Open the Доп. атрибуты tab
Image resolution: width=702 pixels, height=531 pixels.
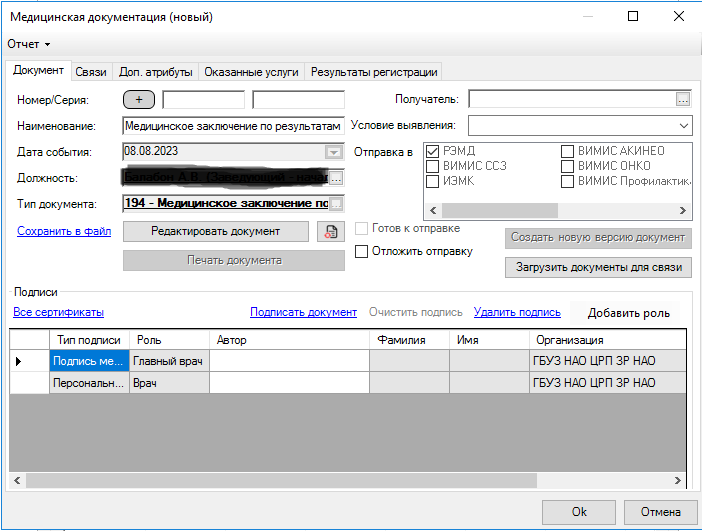(x=155, y=72)
